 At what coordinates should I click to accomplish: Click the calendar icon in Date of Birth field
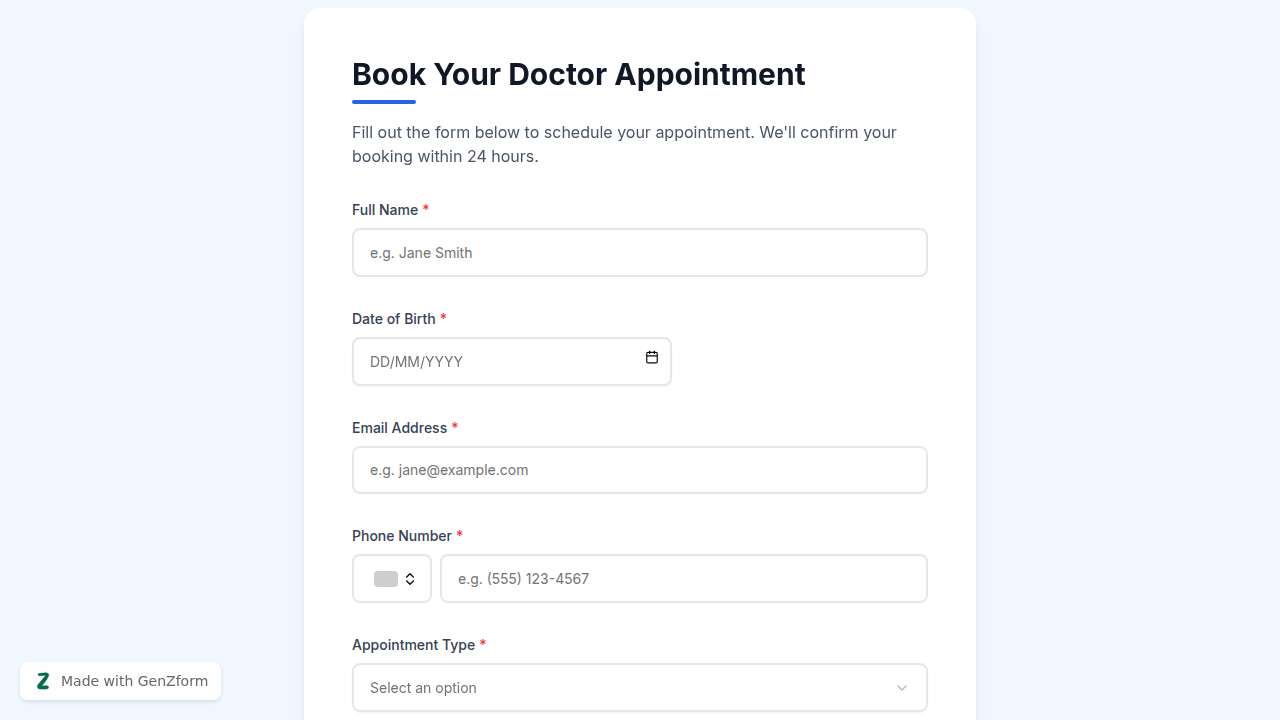pos(652,357)
